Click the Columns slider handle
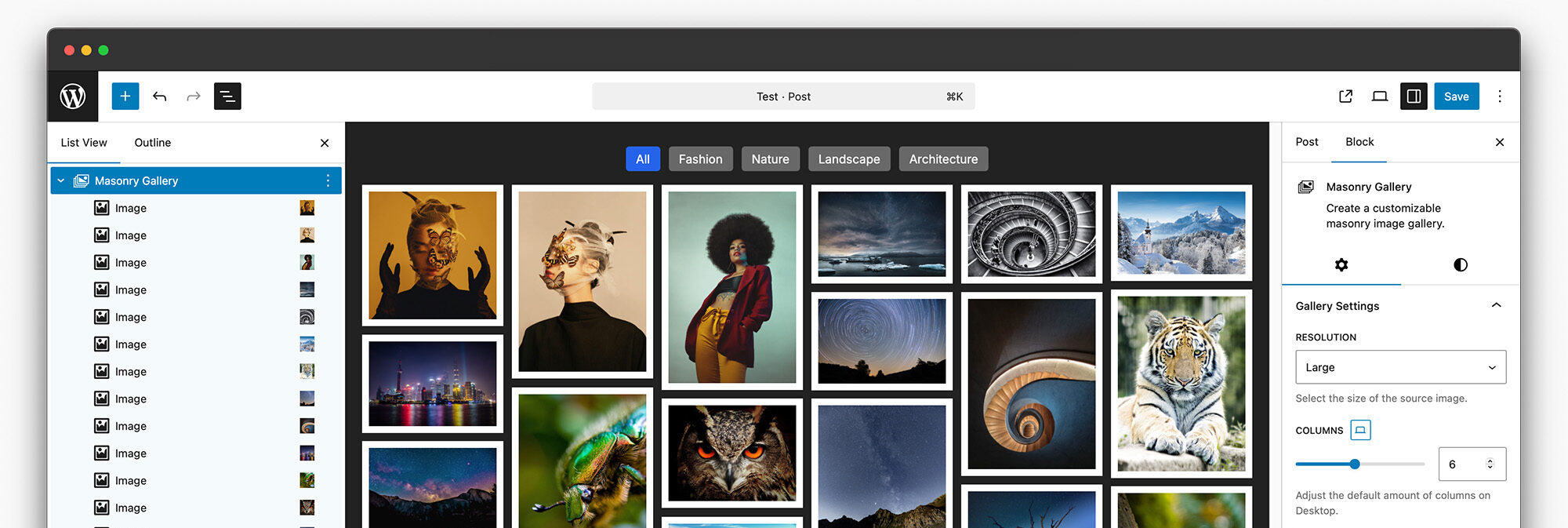The height and width of the screenshot is (528, 1568). [1355, 464]
